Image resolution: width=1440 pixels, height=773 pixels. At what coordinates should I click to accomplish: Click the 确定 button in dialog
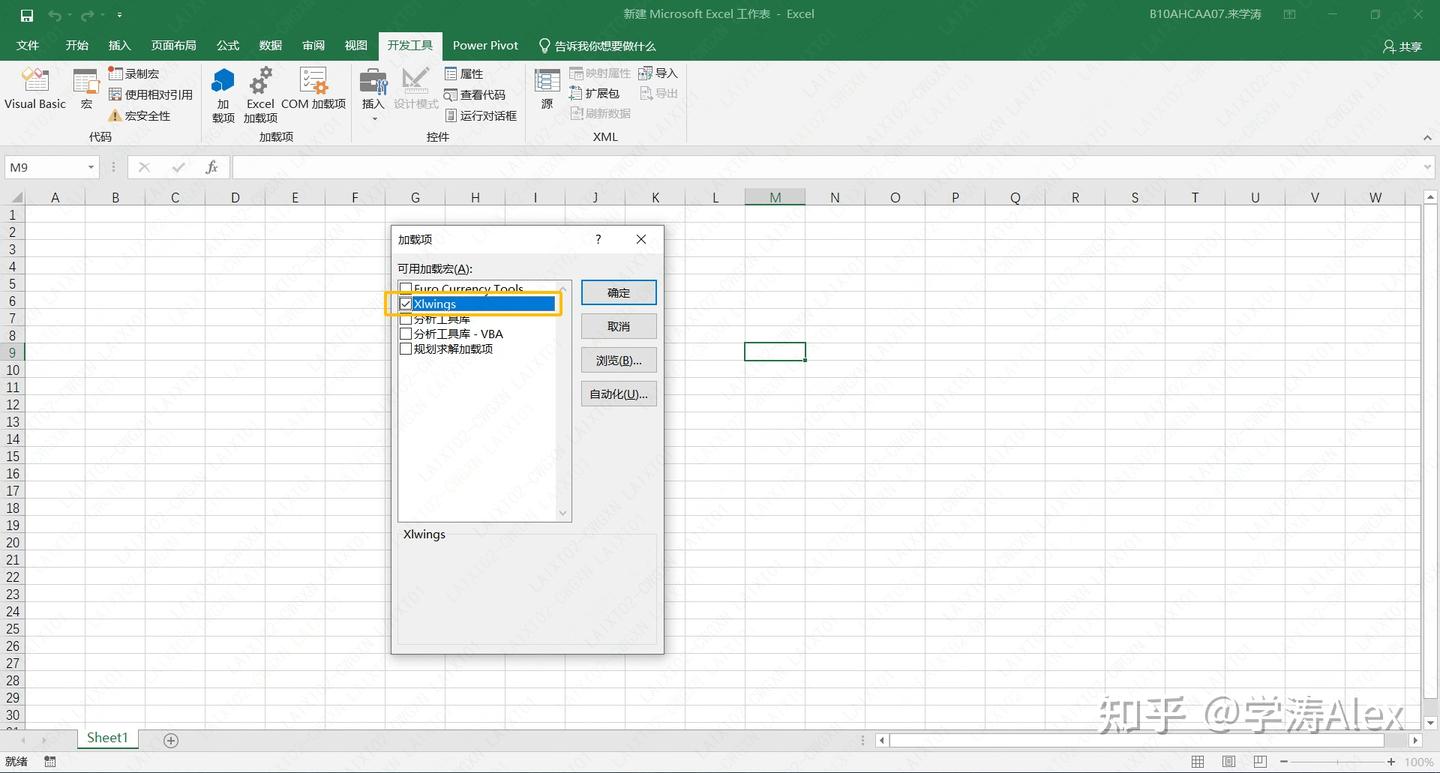click(x=619, y=293)
